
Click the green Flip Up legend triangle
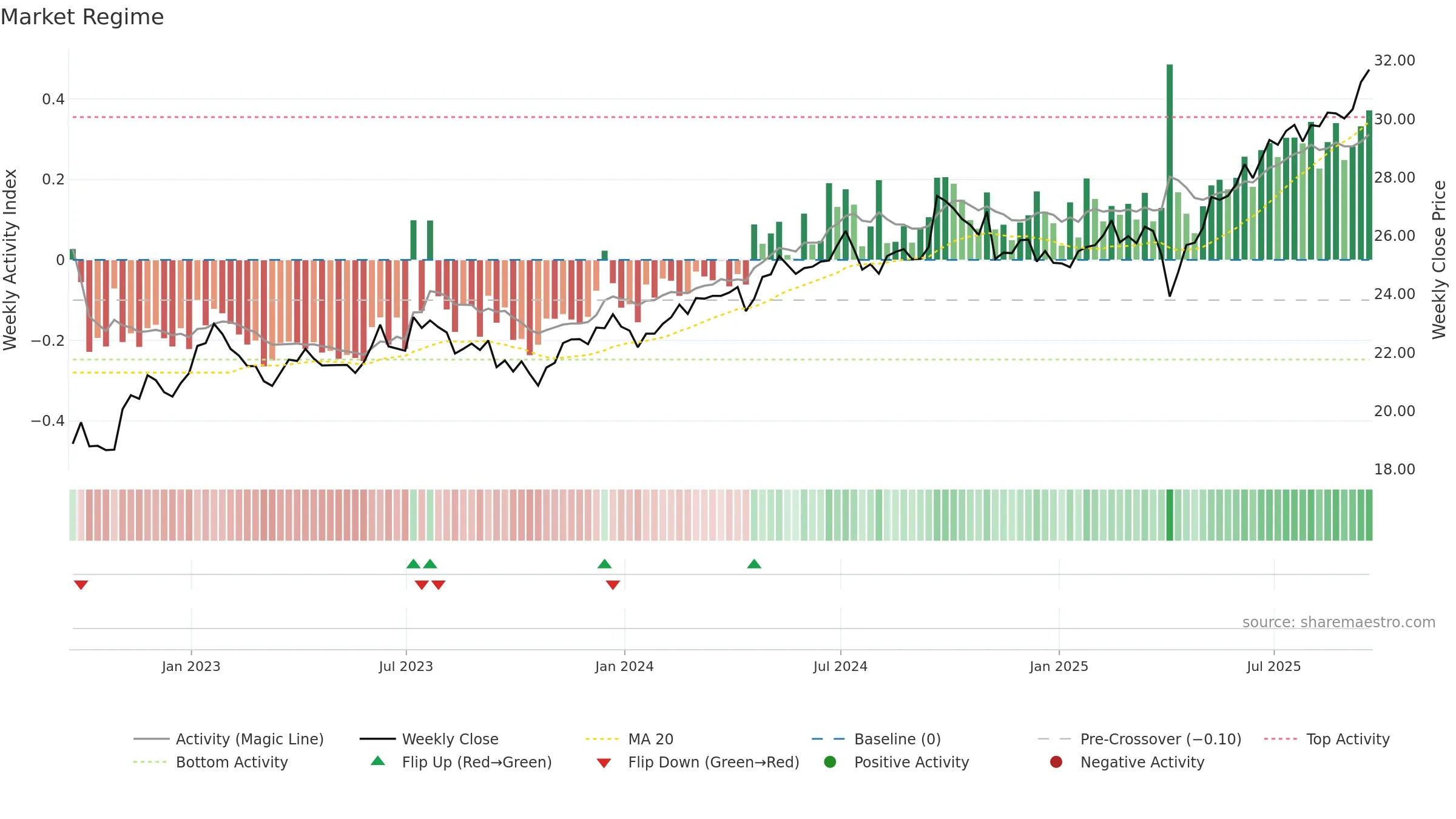coord(377,761)
